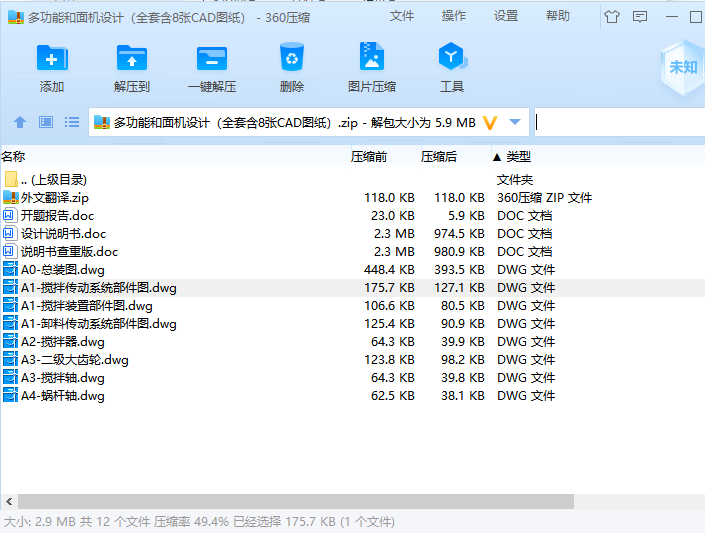Click the Extract To (解压到) icon
Viewport: 705px width, 533px height.
coord(132,58)
